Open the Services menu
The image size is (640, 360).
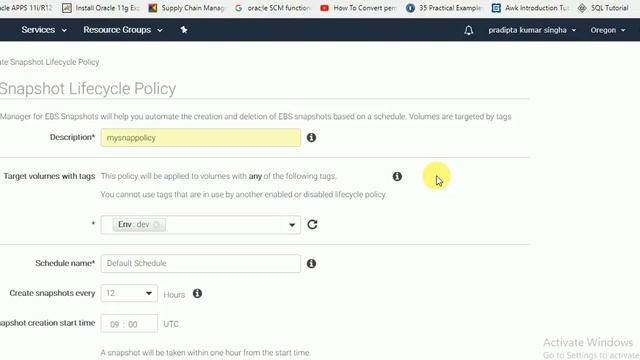pos(44,30)
